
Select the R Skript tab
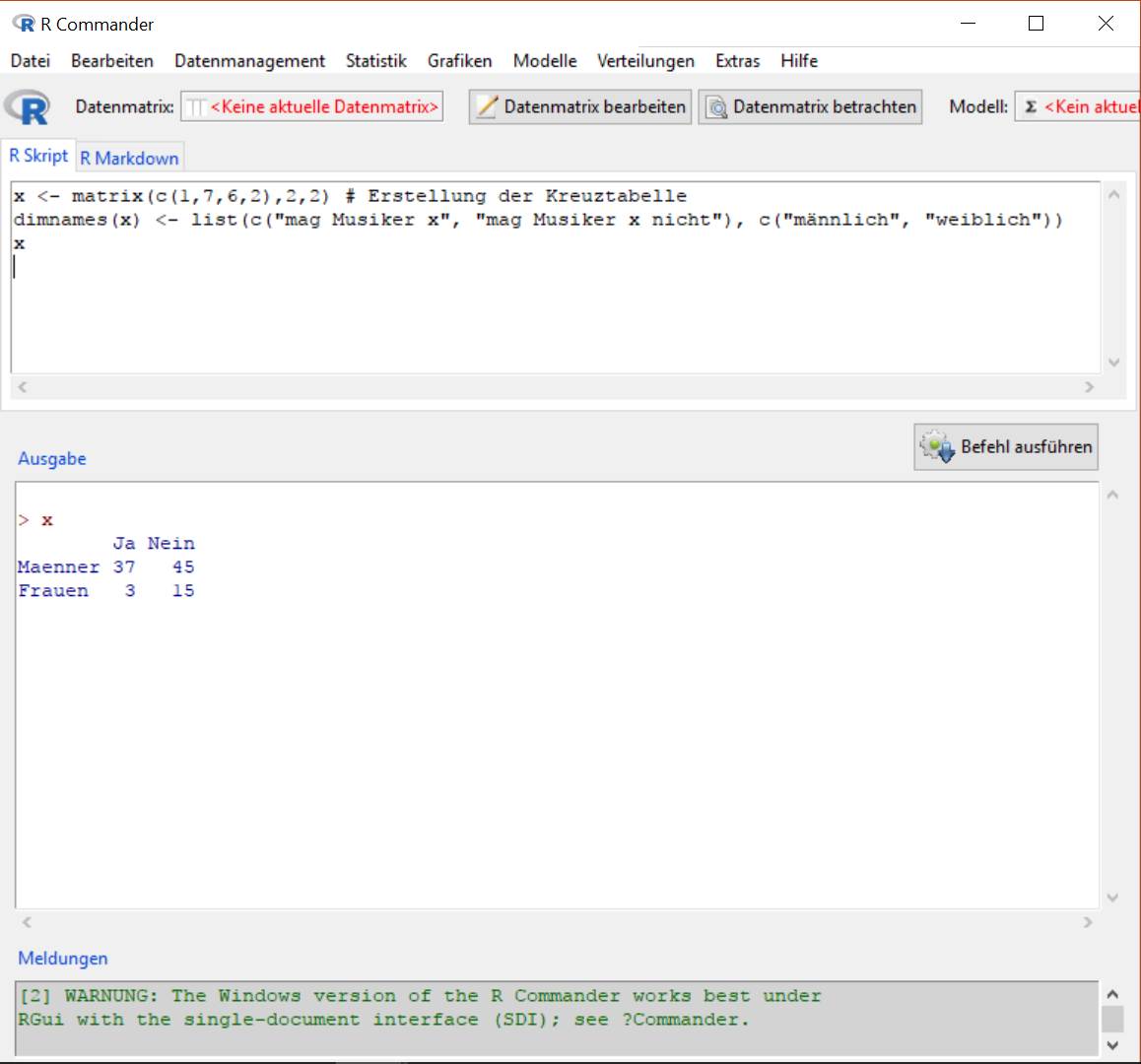(38, 156)
